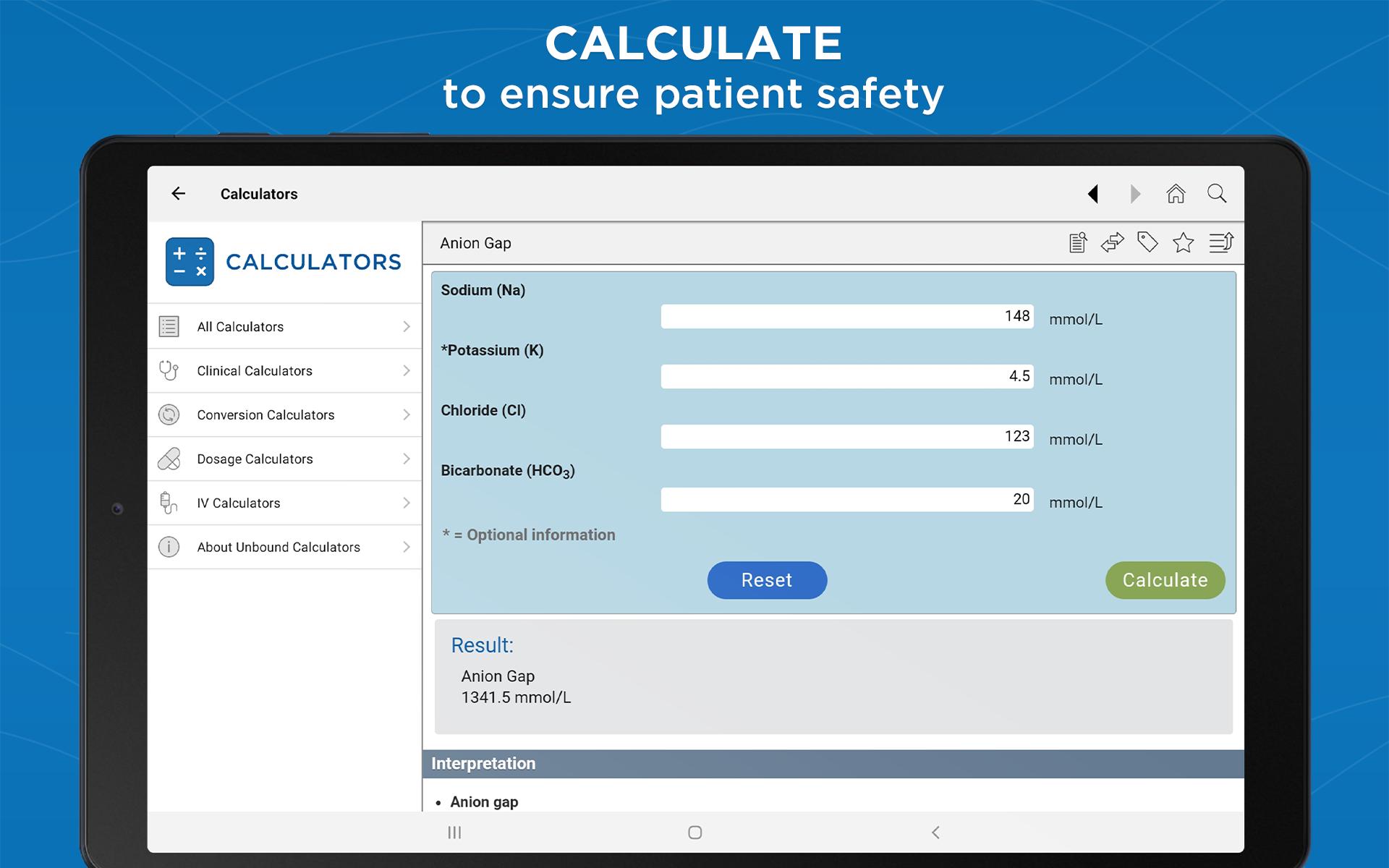
Task: Click the Clinical Calculators stethoscope icon
Action: click(169, 370)
